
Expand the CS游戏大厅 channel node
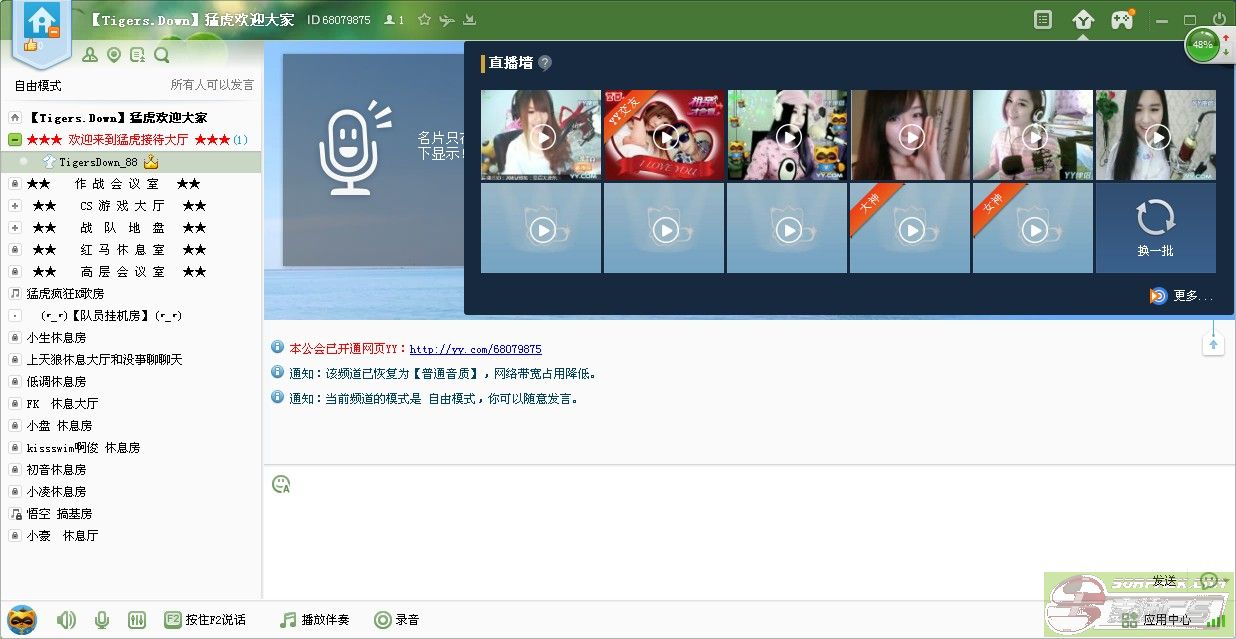point(15,206)
